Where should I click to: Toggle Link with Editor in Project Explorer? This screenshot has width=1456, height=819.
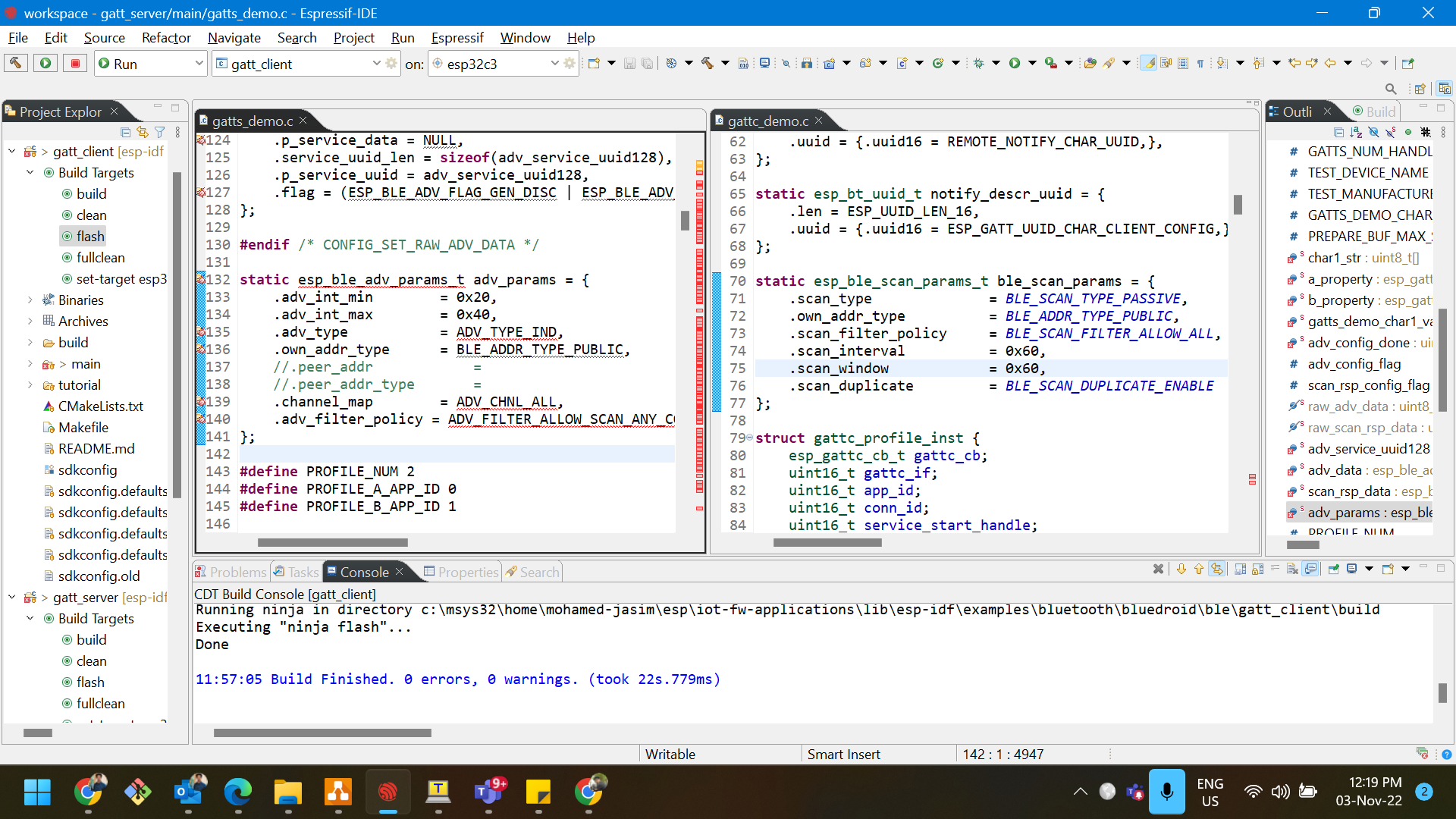pos(143,132)
